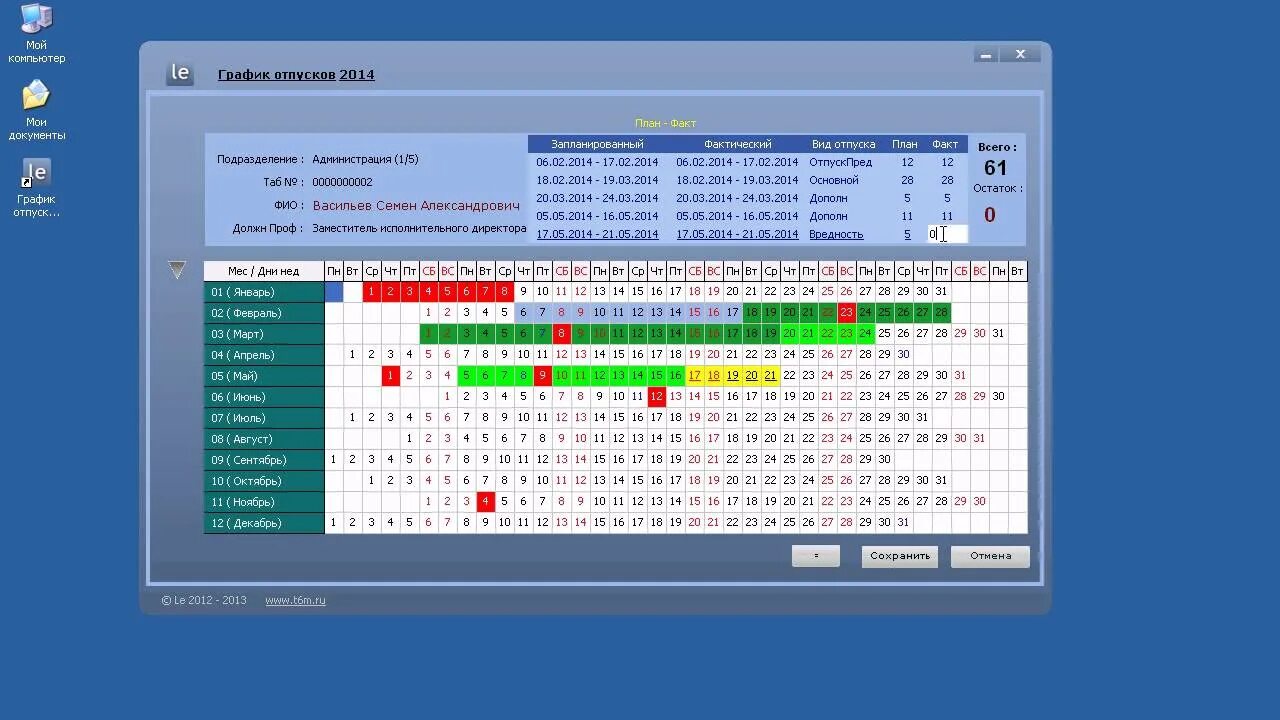The image size is (1280, 720).
Task: Close the График отпусков window
Action: coord(1020,55)
